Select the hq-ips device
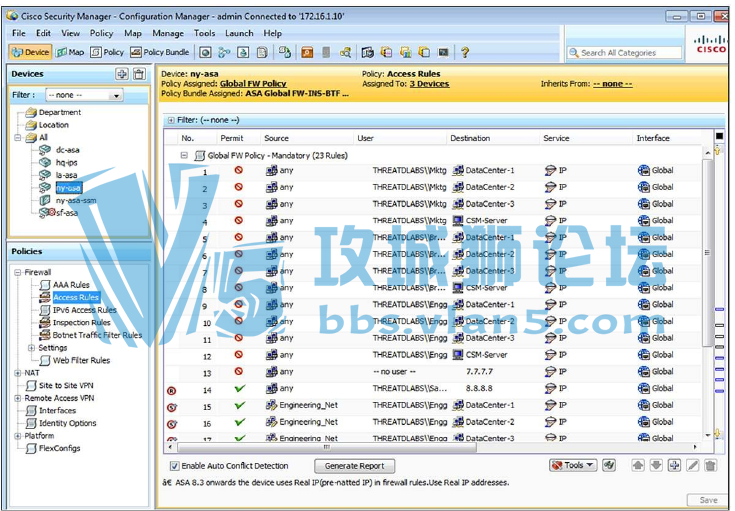This screenshot has height=511, width=735. click(67, 163)
